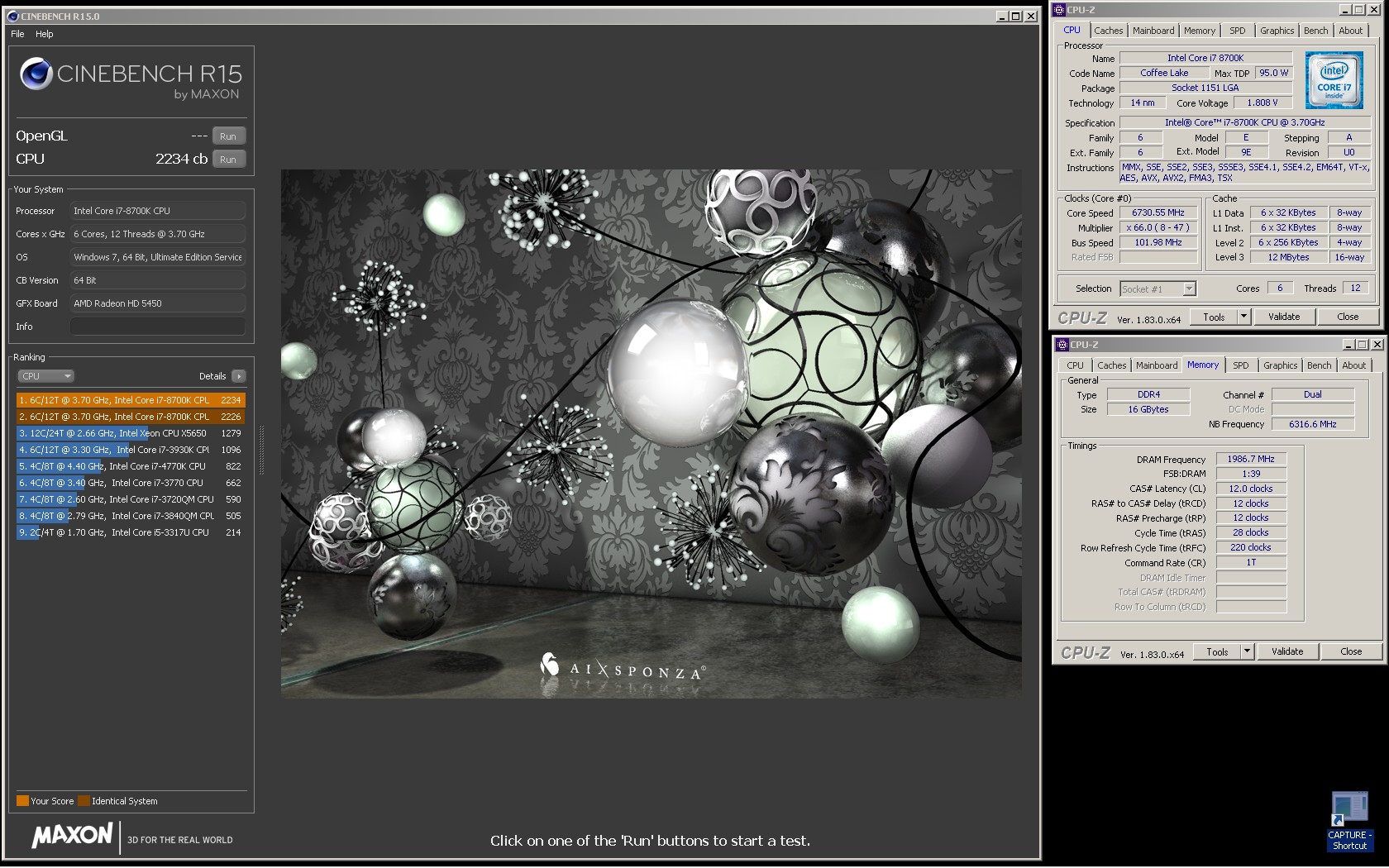Click Close button in lower CPU-Z window
The width and height of the screenshot is (1389, 868).
click(1351, 651)
